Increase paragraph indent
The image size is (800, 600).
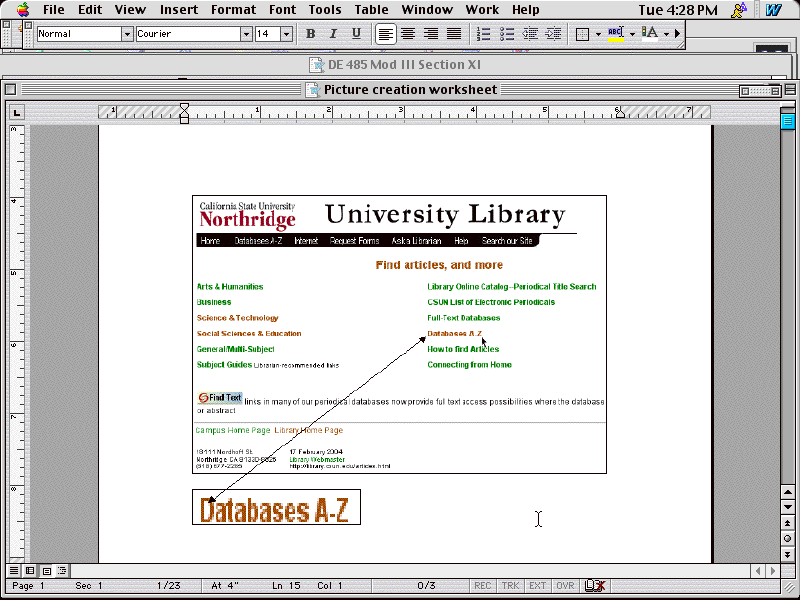tap(553, 34)
